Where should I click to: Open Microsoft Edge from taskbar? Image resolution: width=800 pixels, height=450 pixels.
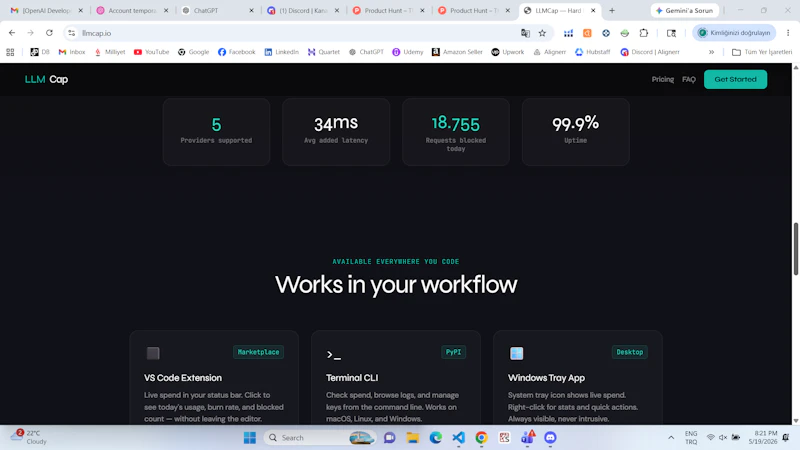435,438
